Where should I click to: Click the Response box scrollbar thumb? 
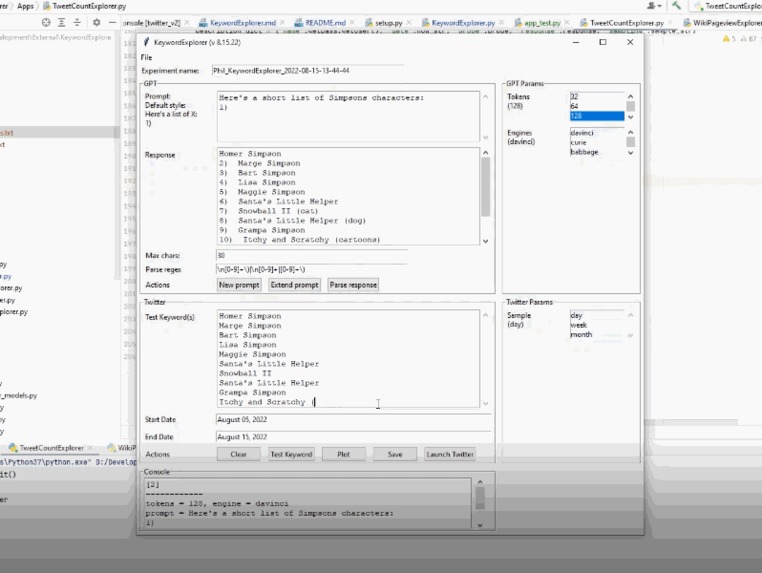pyautogui.click(x=485, y=187)
